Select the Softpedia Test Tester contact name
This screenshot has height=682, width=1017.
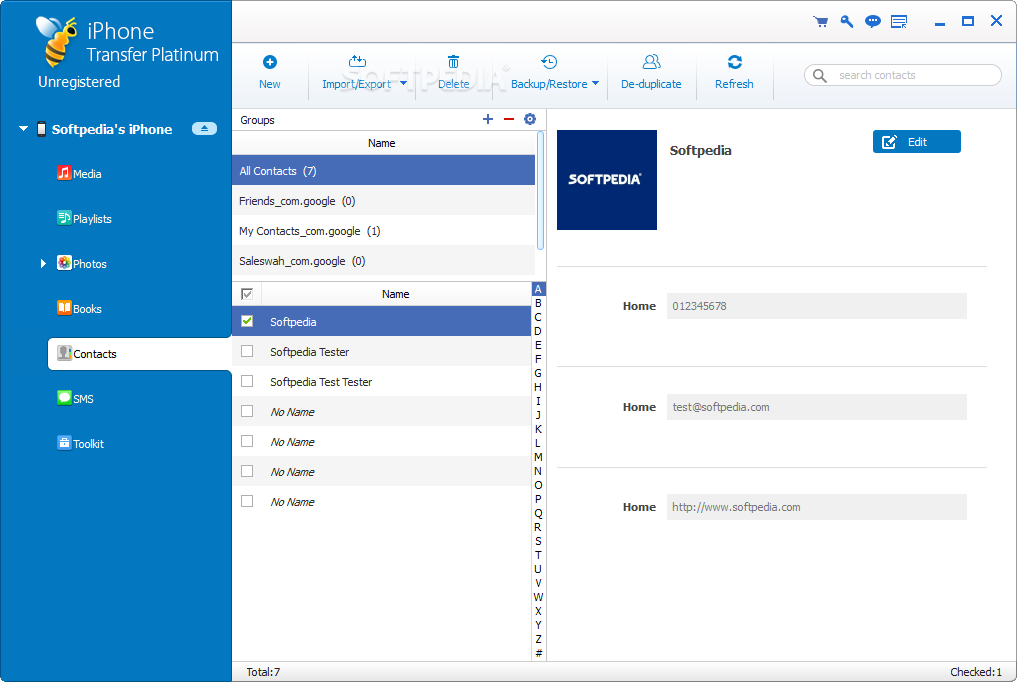pyautogui.click(x=321, y=382)
